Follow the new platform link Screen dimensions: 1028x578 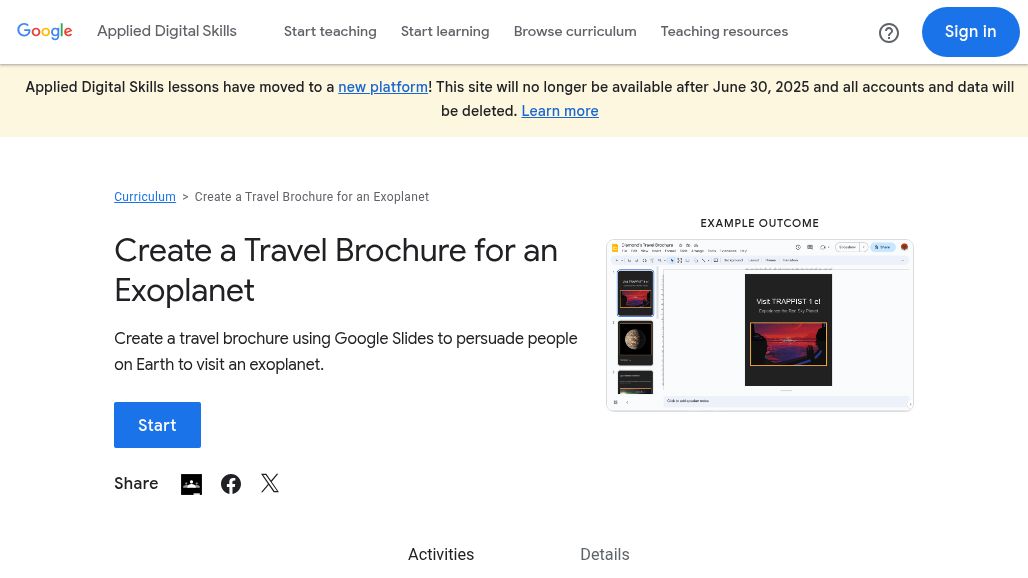(383, 87)
